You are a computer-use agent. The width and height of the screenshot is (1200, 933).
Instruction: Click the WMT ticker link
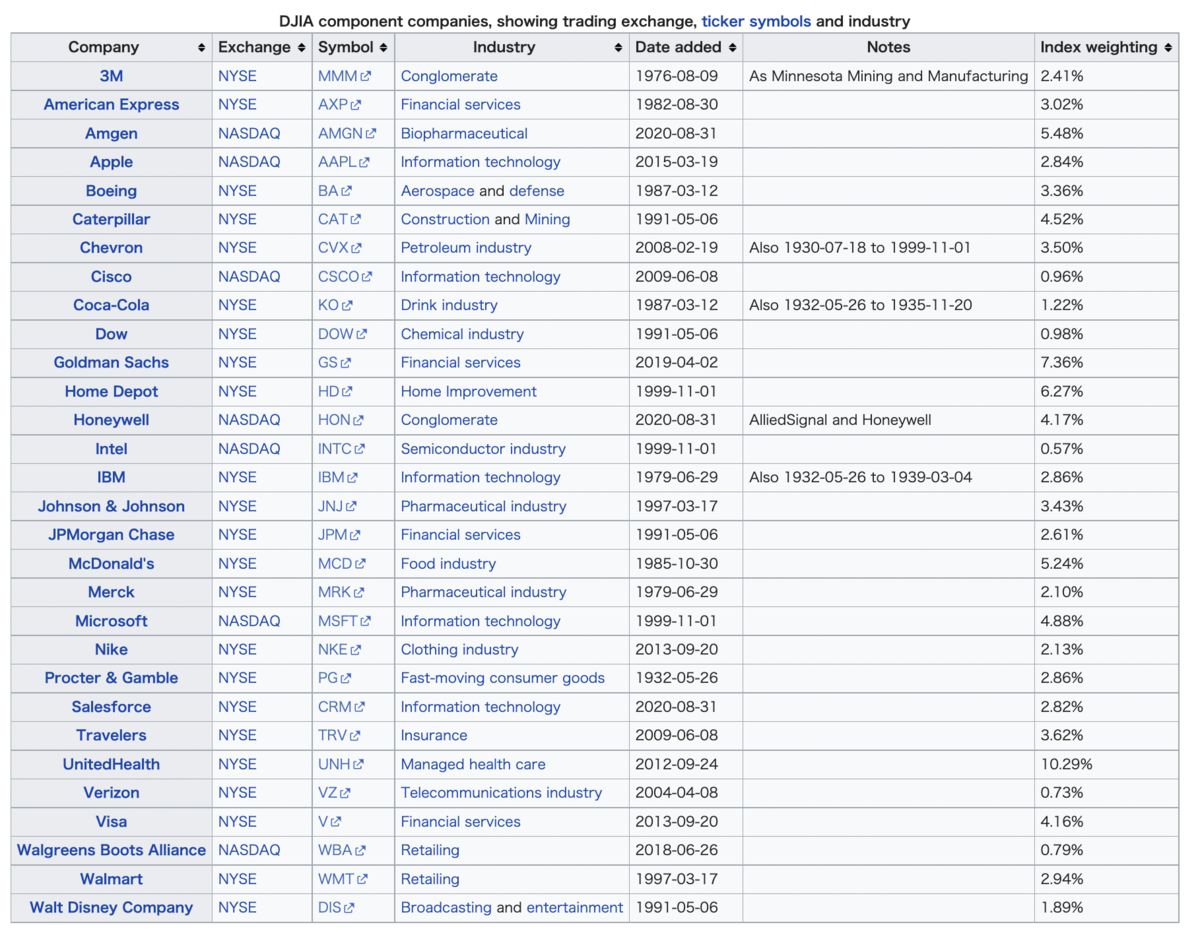pos(343,879)
